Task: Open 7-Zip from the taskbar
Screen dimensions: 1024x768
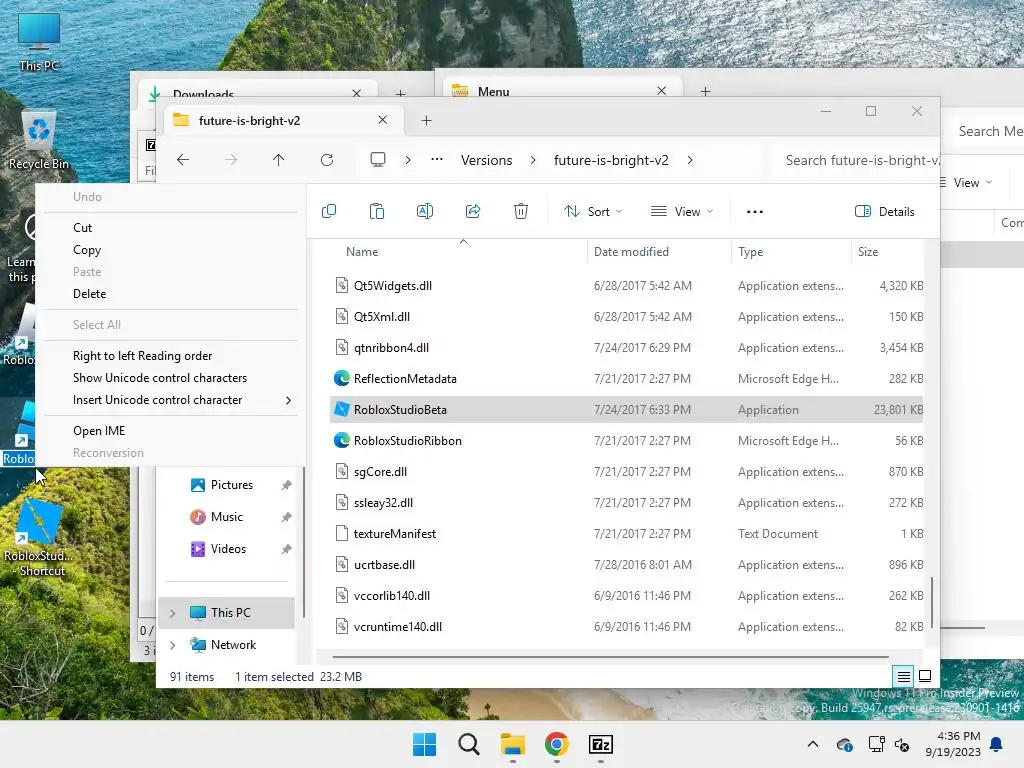Action: click(601, 744)
